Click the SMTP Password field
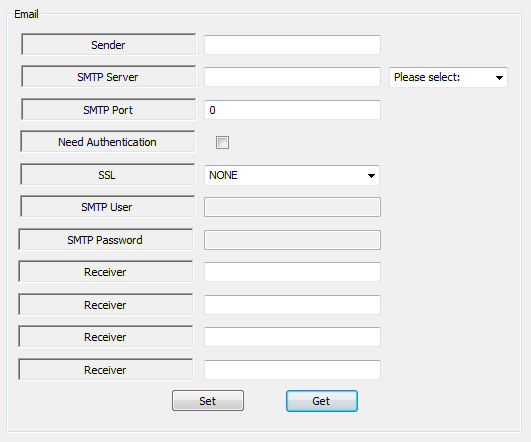531x442 pixels. click(x=292, y=240)
